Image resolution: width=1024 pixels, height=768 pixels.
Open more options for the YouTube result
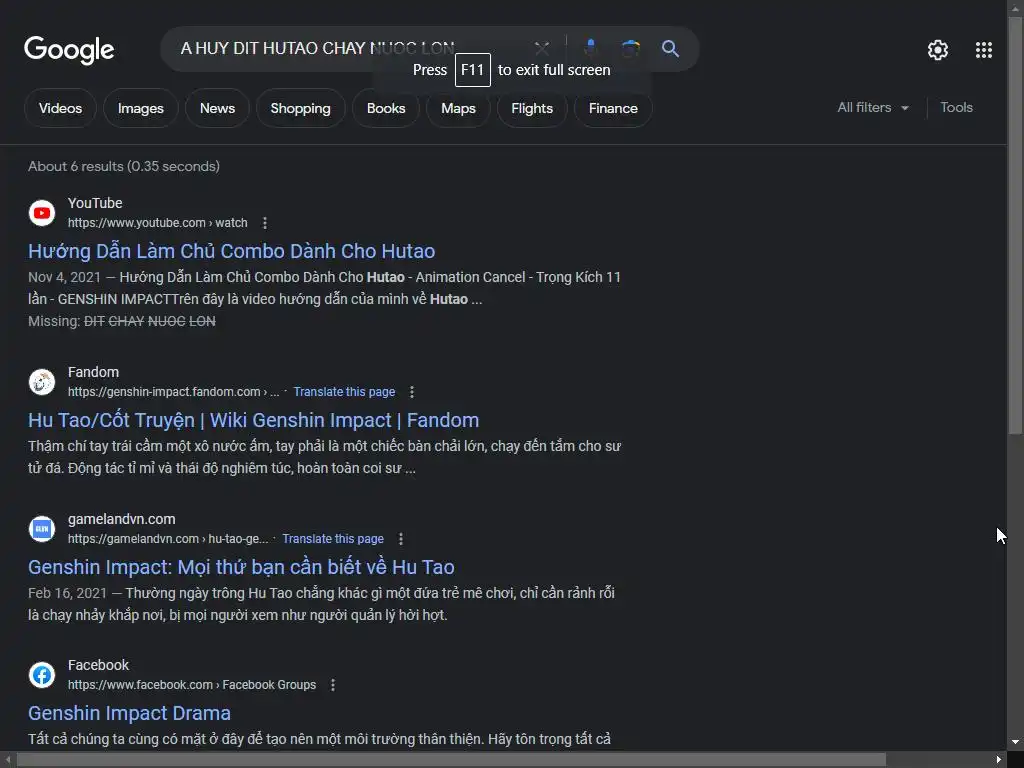click(x=264, y=223)
